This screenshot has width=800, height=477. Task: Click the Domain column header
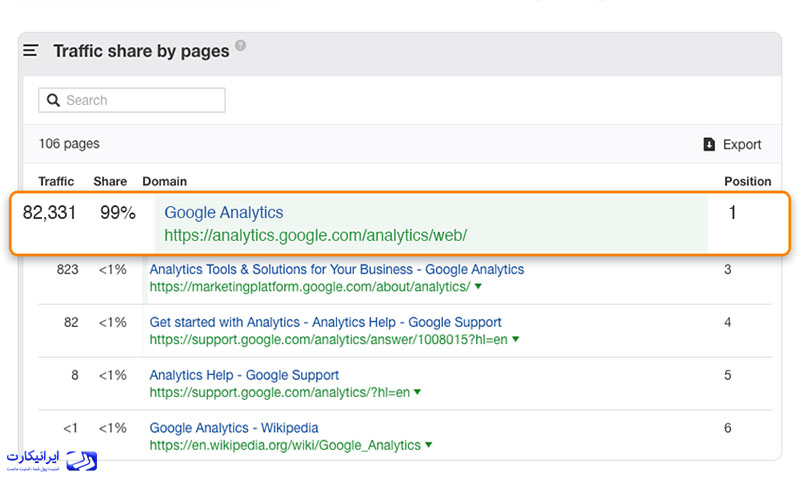(164, 182)
